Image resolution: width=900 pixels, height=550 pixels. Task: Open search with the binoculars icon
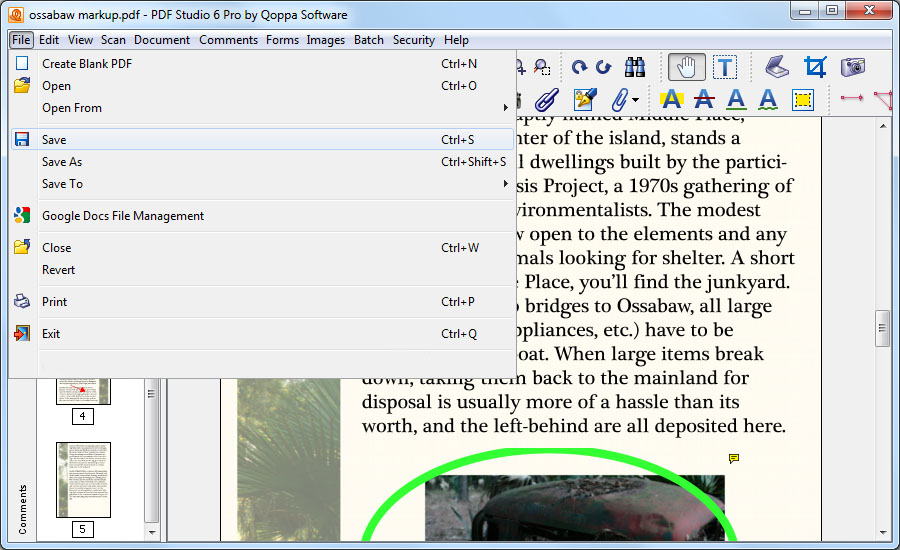pyautogui.click(x=635, y=67)
